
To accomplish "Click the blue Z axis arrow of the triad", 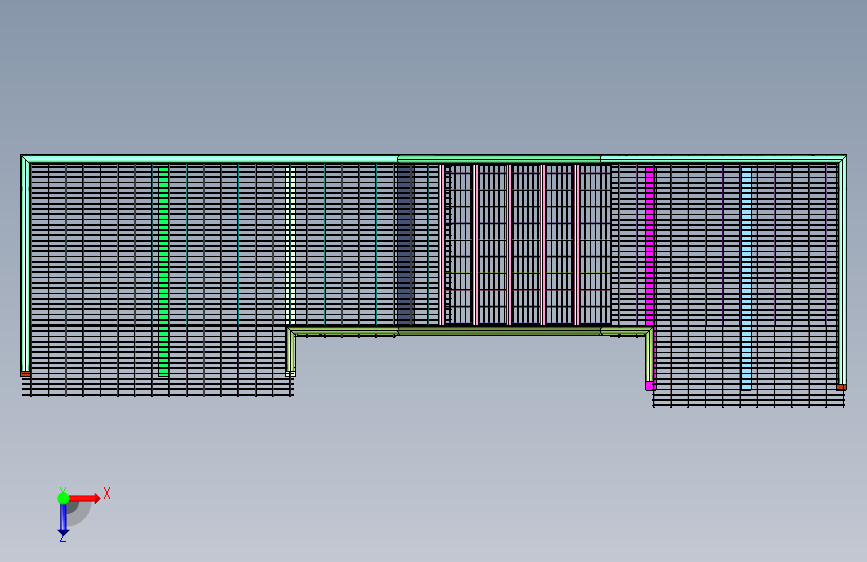I will click(63, 521).
